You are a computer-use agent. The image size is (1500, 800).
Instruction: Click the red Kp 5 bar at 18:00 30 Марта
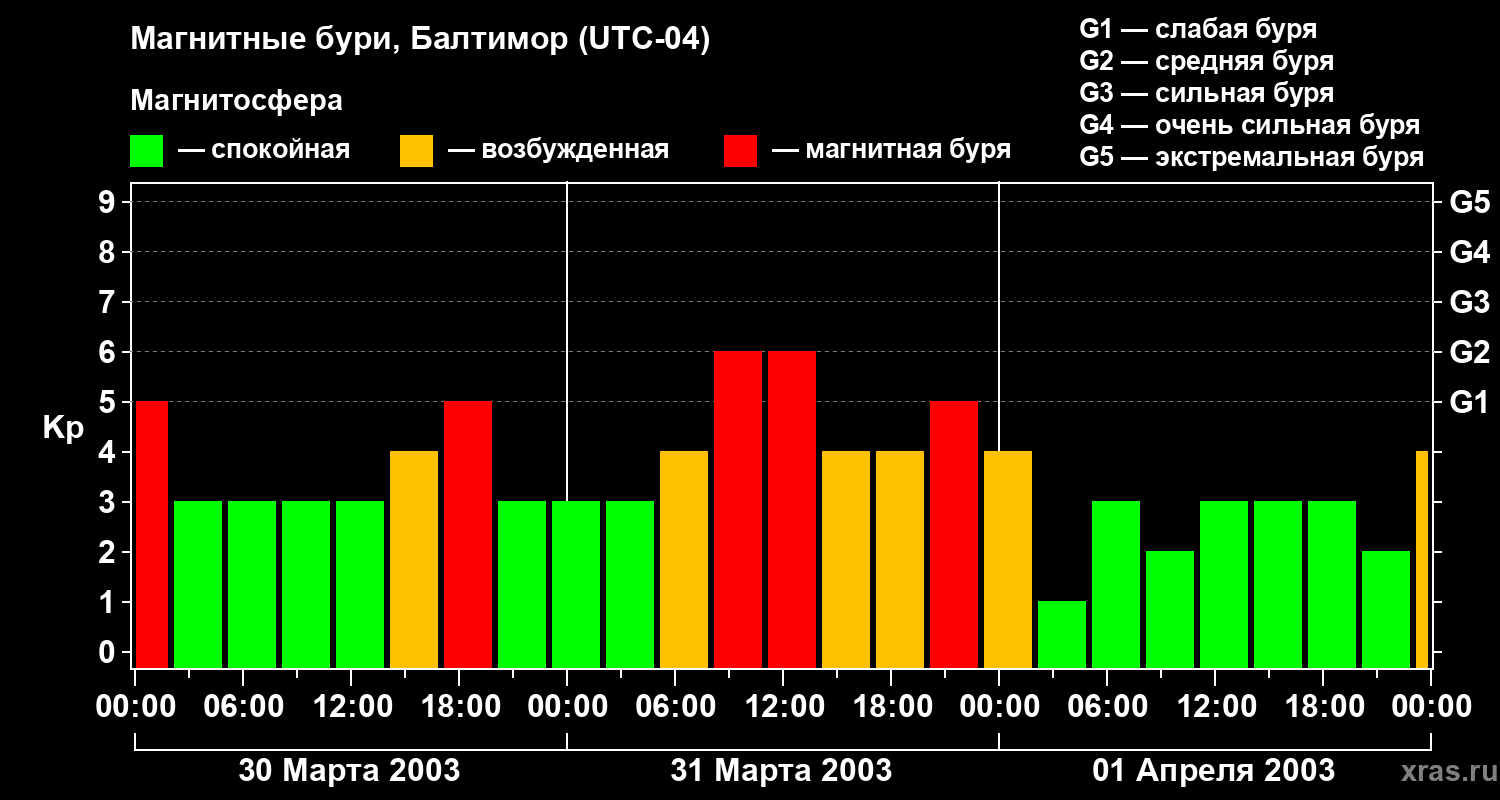click(468, 534)
